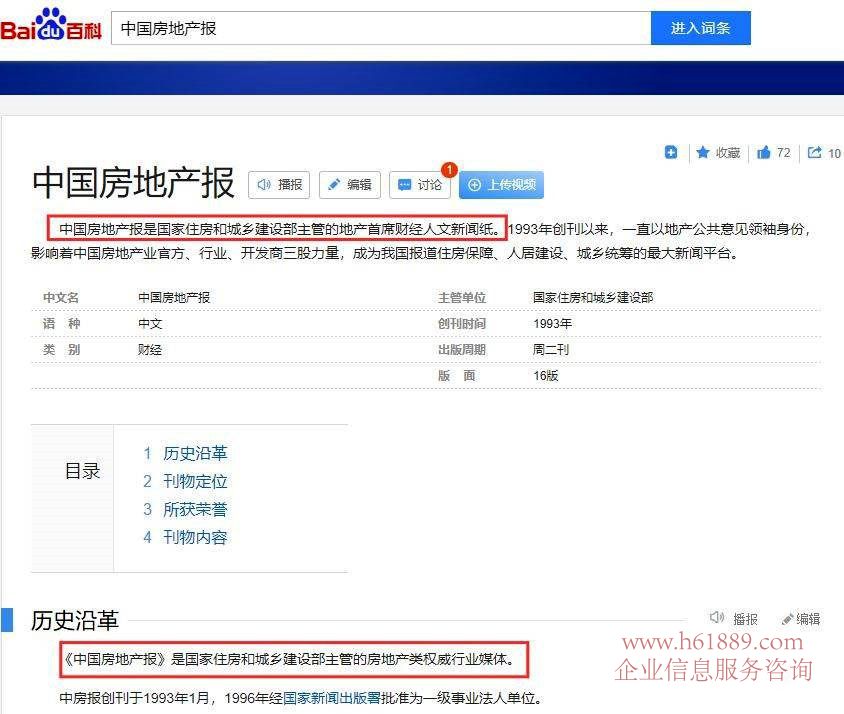Open 编辑 pencil button beside title

[351, 185]
